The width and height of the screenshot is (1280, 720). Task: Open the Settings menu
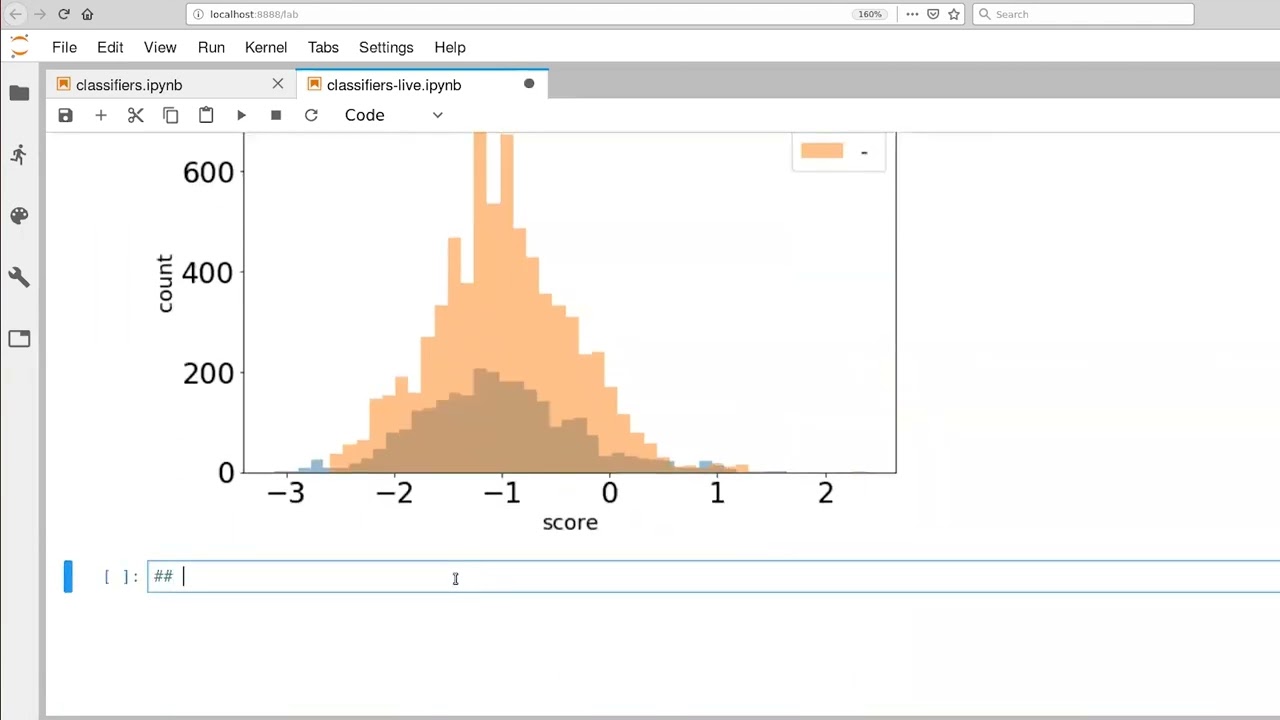point(386,47)
